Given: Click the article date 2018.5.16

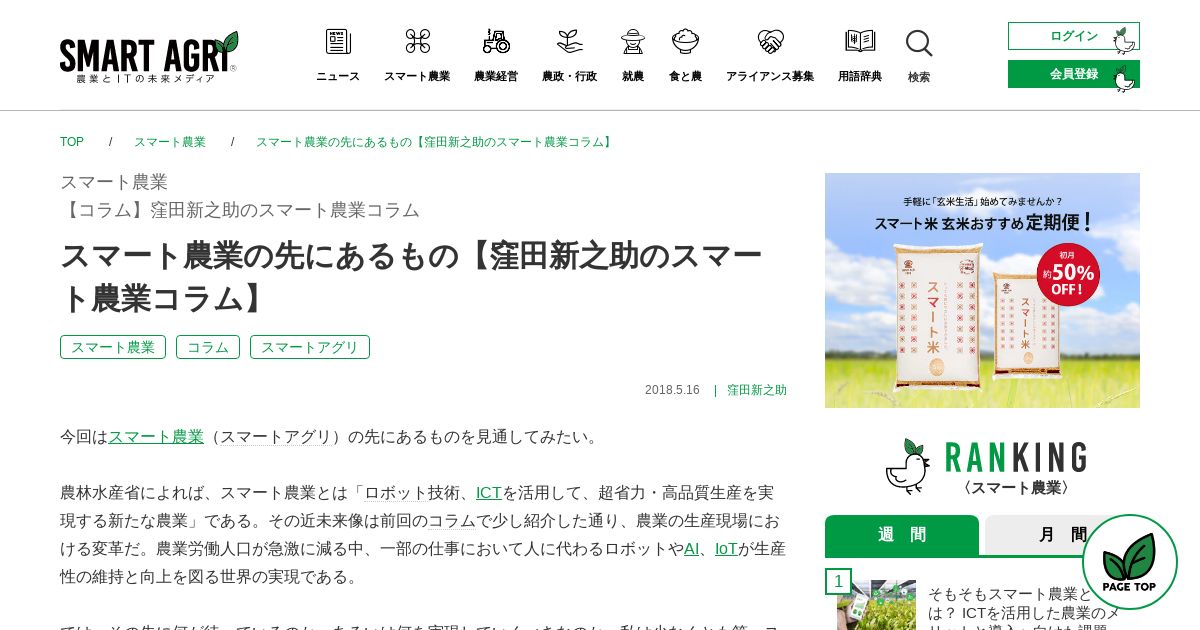Looking at the screenshot, I should point(672,390).
